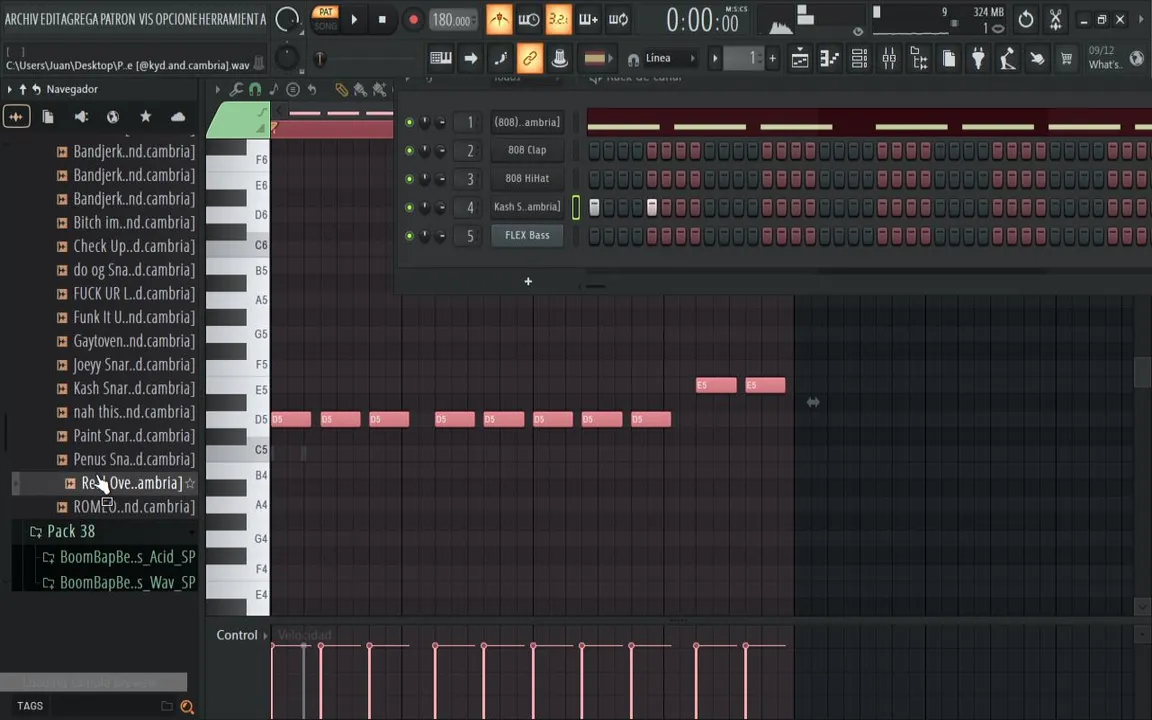The width and height of the screenshot is (1152, 720).
Task: Toggle blend recording overdub icon
Action: point(588,20)
